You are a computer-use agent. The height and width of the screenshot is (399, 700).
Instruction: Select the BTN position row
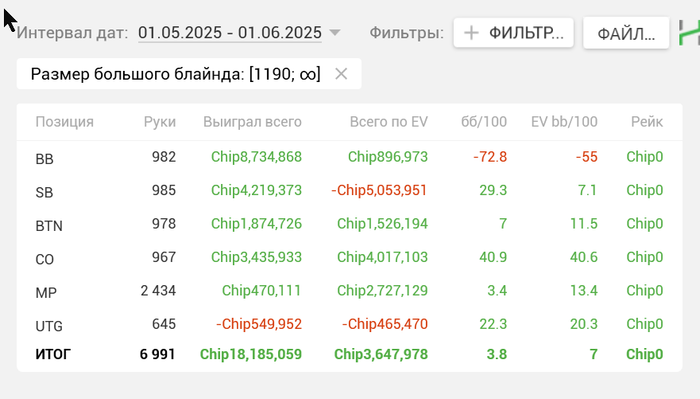(350, 224)
